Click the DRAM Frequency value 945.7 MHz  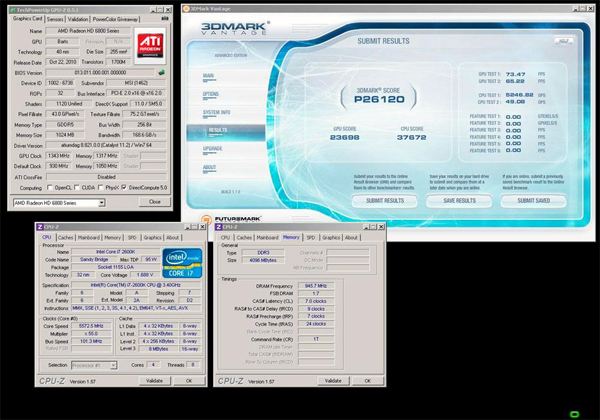tap(316, 286)
